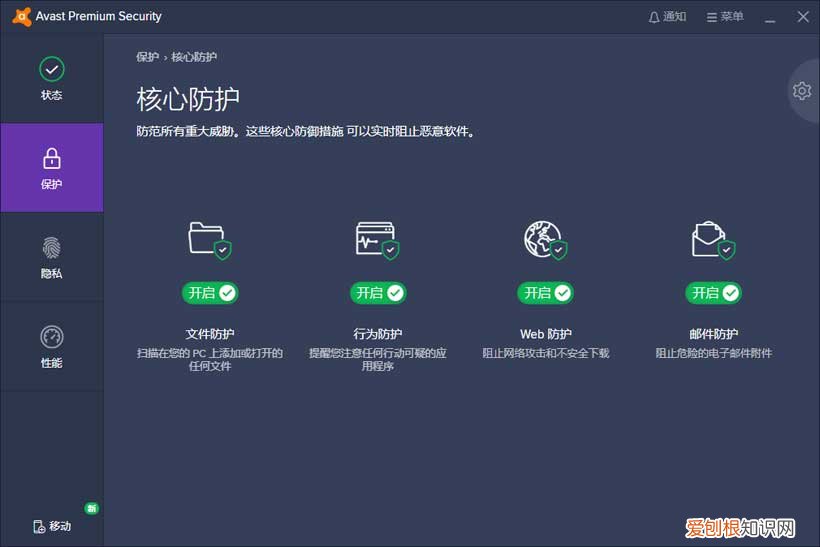Click description 阻止危险的电子邮件附件
The height and width of the screenshot is (547, 820).
click(713, 353)
